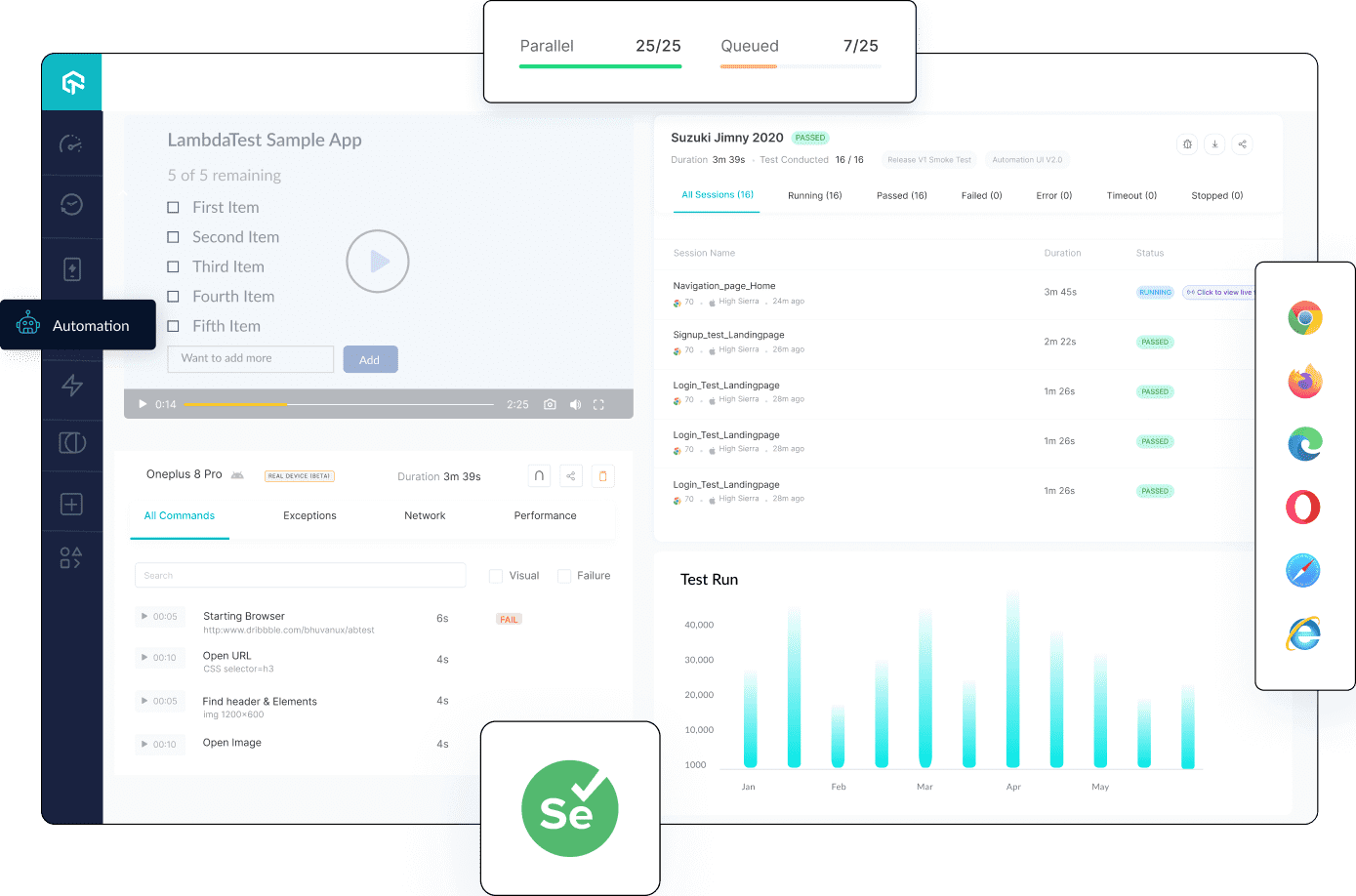The image size is (1356, 896).
Task: Select the Automation robot sidebar item
Action: tap(78, 325)
